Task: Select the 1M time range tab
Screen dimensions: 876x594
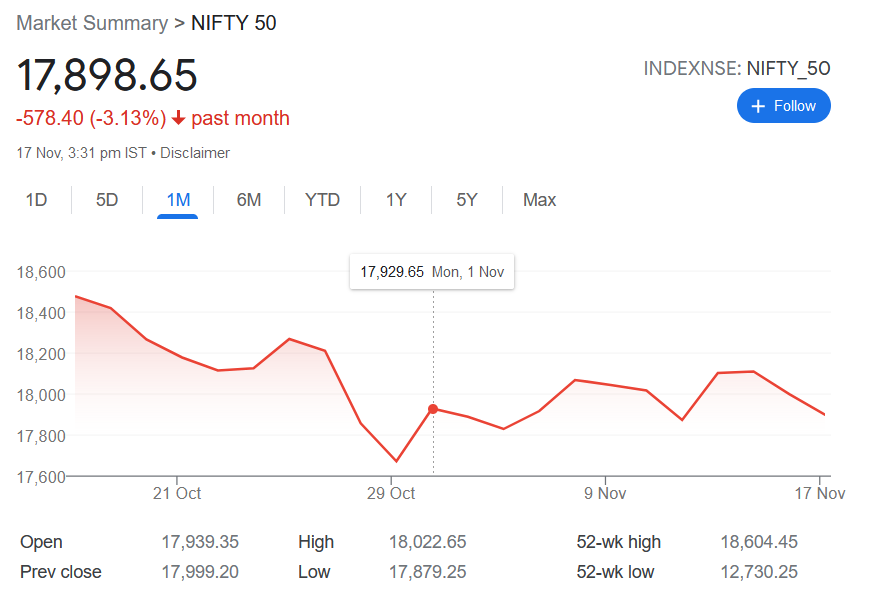Action: click(178, 200)
